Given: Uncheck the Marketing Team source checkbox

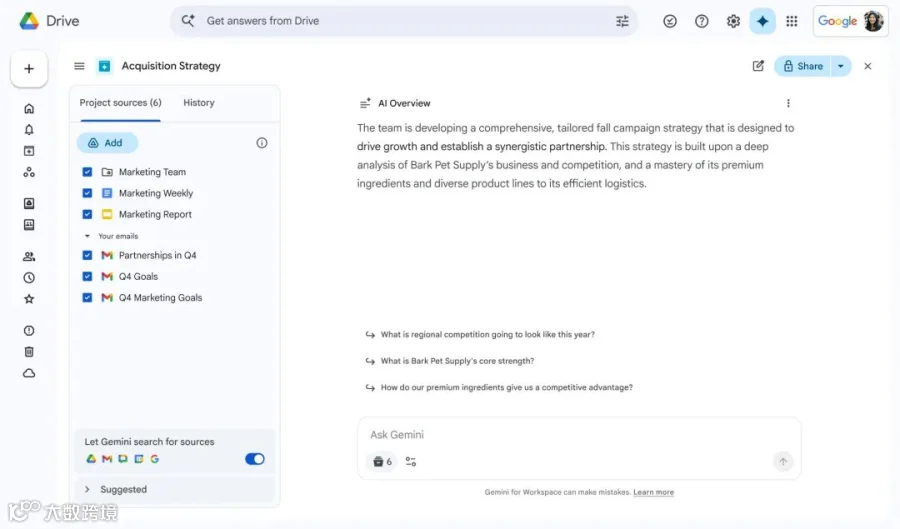Looking at the screenshot, I should click(87, 172).
